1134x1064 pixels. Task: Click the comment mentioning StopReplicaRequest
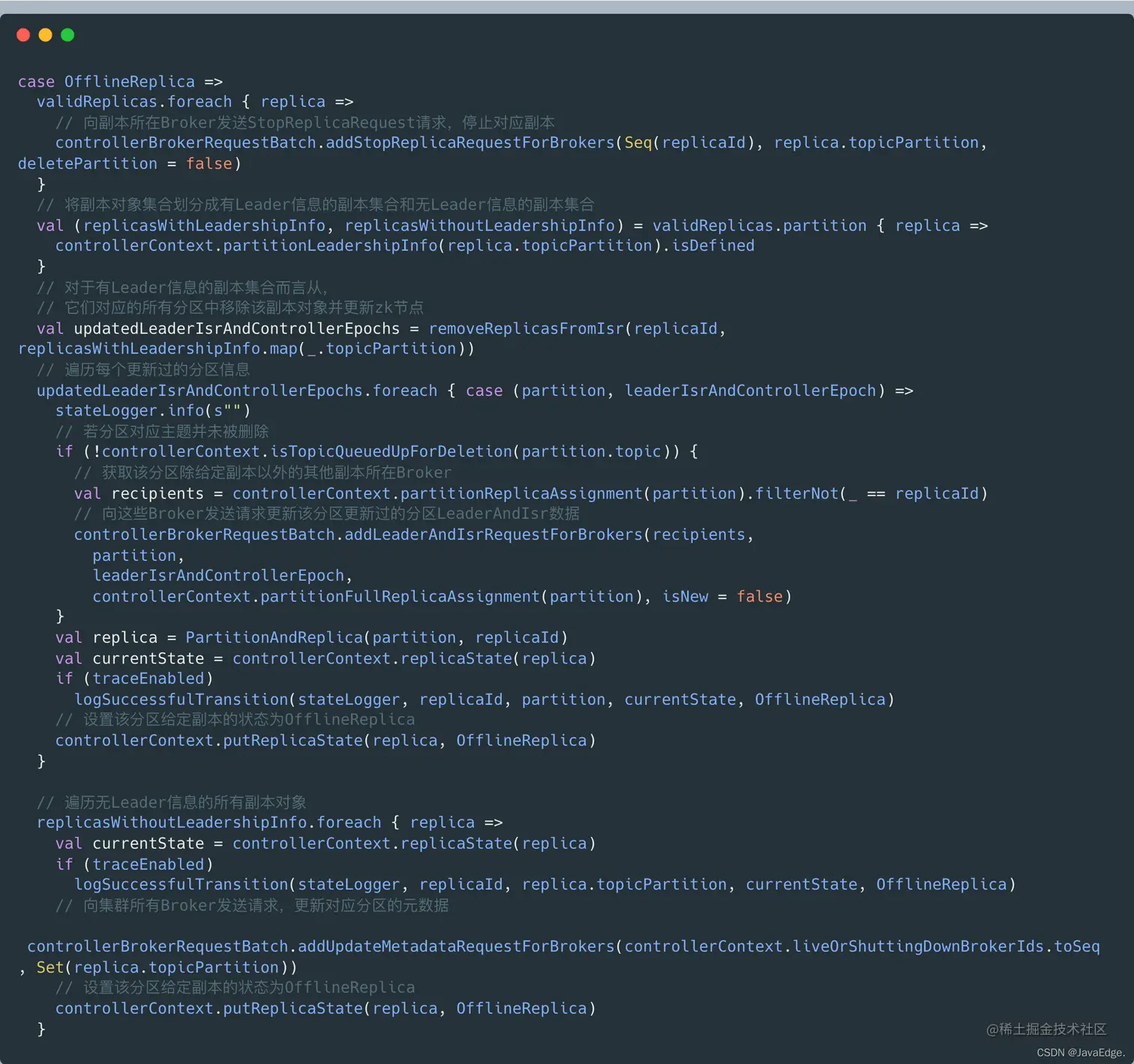click(x=305, y=122)
